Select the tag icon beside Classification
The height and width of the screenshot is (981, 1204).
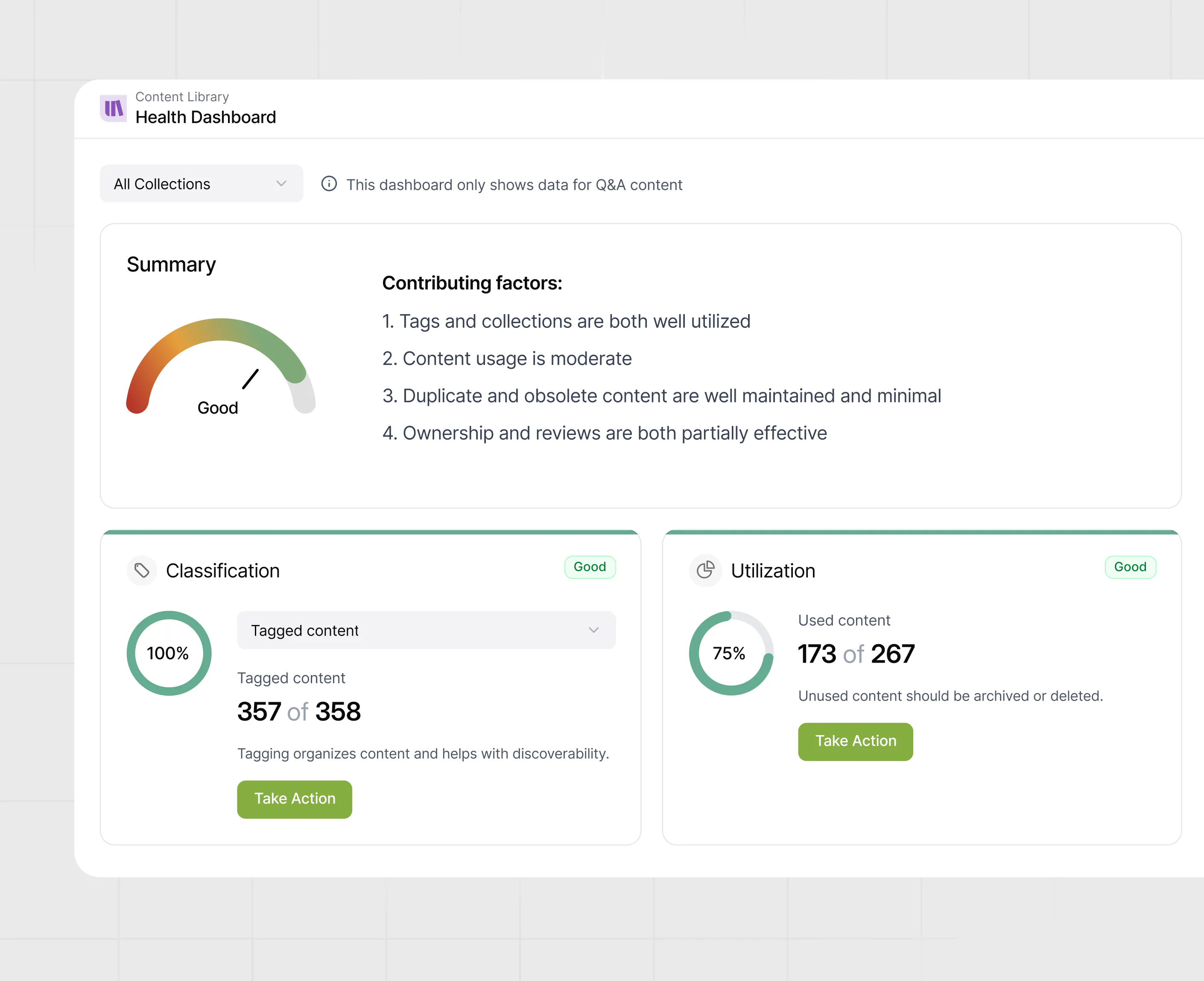(x=141, y=570)
